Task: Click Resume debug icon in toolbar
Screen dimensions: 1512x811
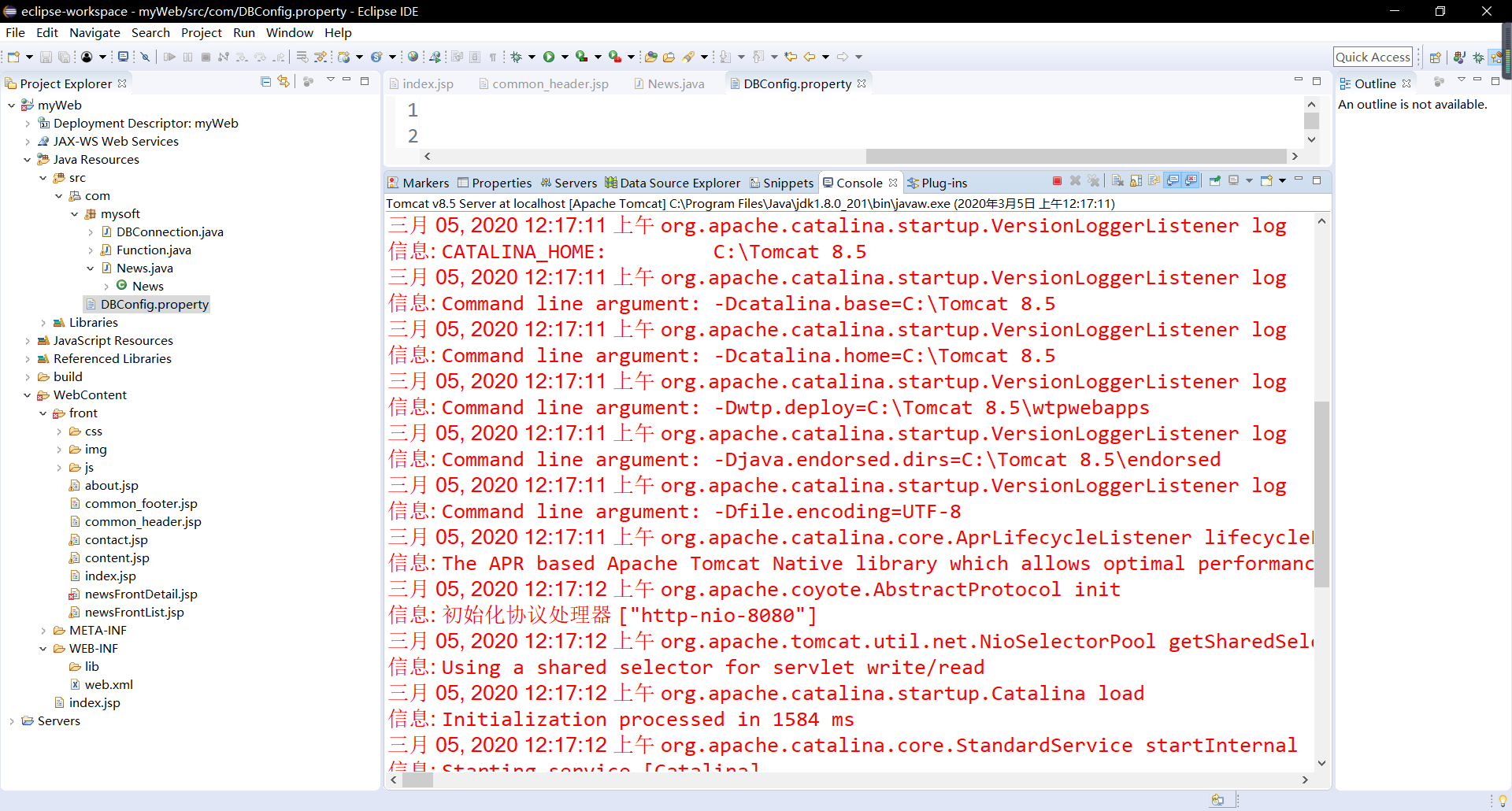Action: (x=169, y=57)
